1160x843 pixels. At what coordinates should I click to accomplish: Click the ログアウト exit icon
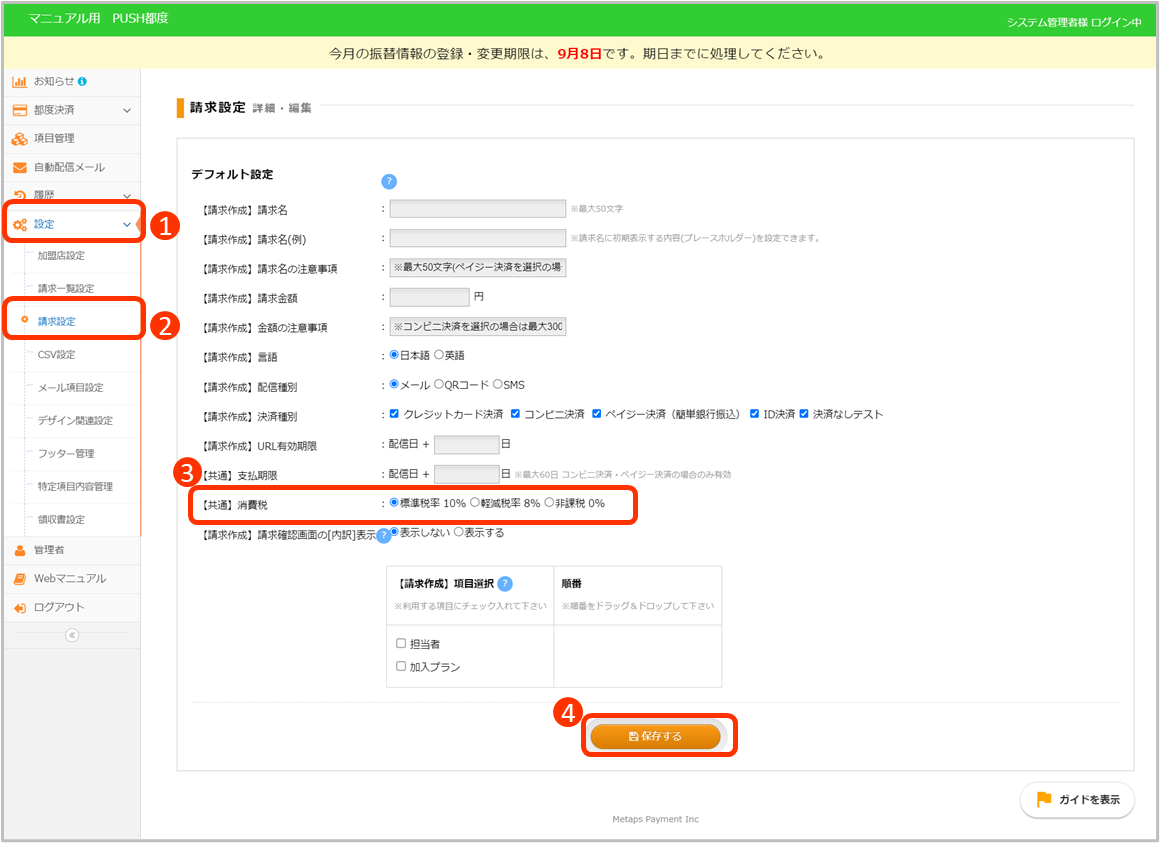[x=19, y=608]
